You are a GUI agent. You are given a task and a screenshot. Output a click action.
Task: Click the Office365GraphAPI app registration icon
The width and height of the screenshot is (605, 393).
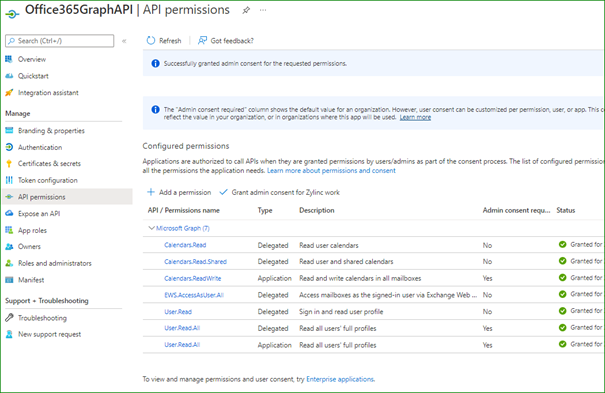(x=12, y=14)
